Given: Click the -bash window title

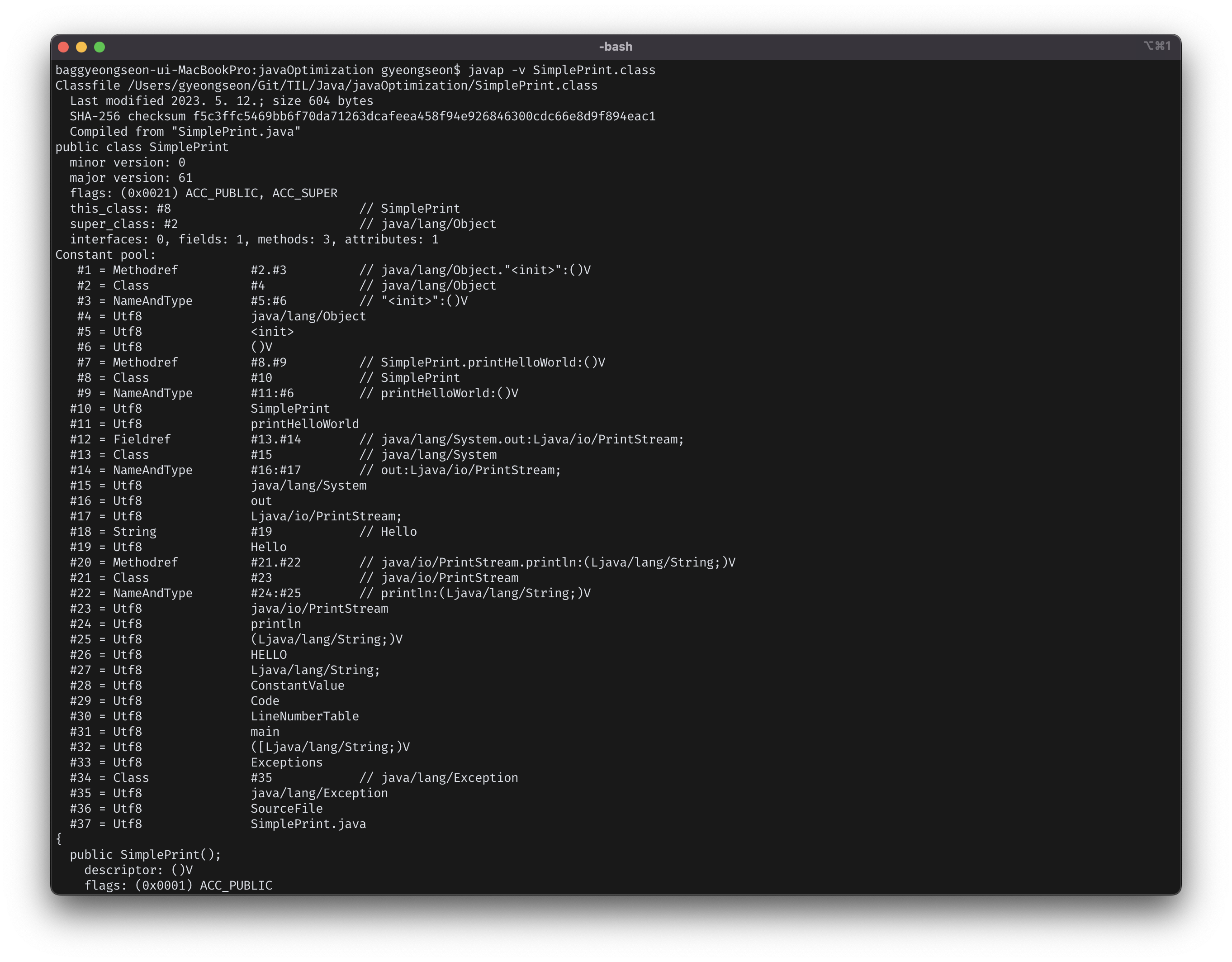Looking at the screenshot, I should tap(616, 47).
